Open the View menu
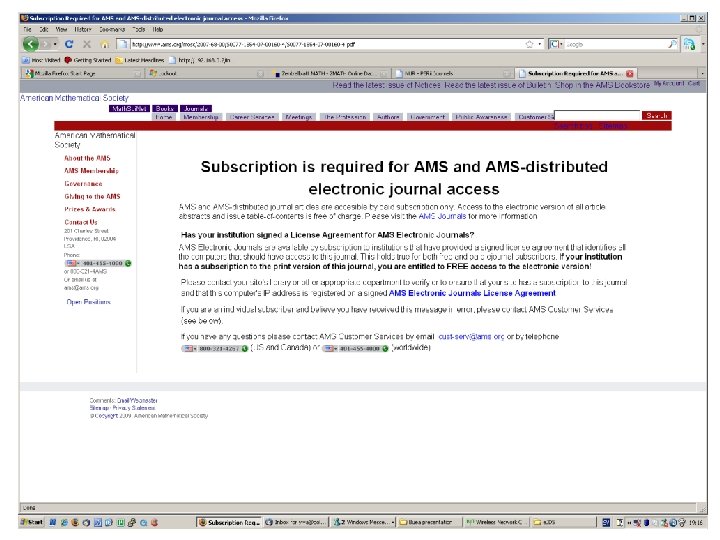Viewport: 720px width, 540px height. [61, 29]
